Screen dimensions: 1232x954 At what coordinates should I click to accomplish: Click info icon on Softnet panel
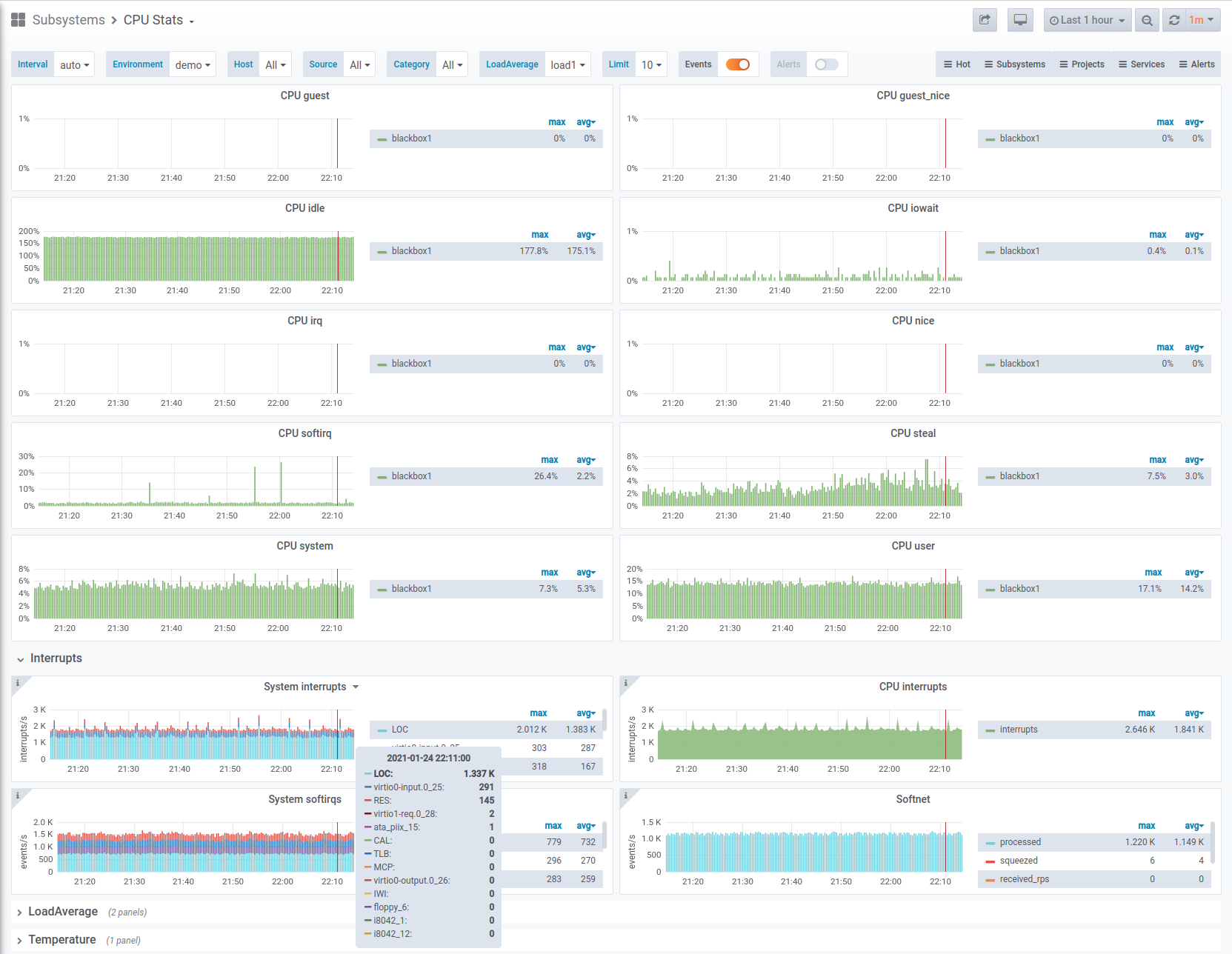pos(626,795)
